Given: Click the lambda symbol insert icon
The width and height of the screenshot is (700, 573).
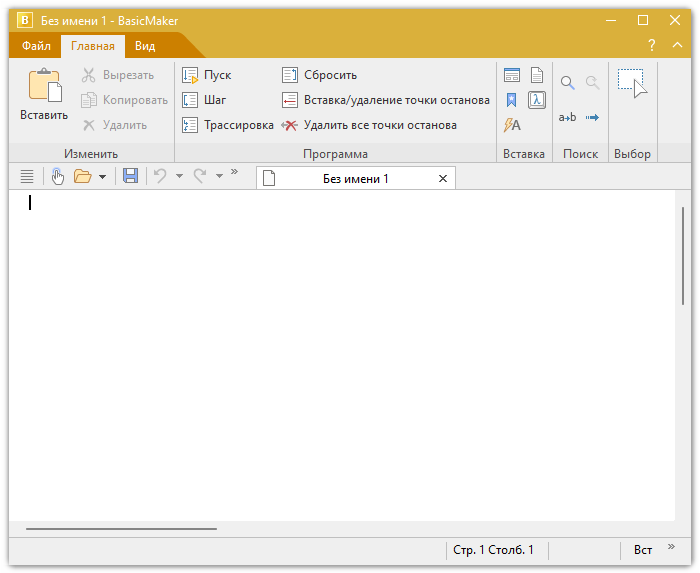Looking at the screenshot, I should (x=537, y=100).
